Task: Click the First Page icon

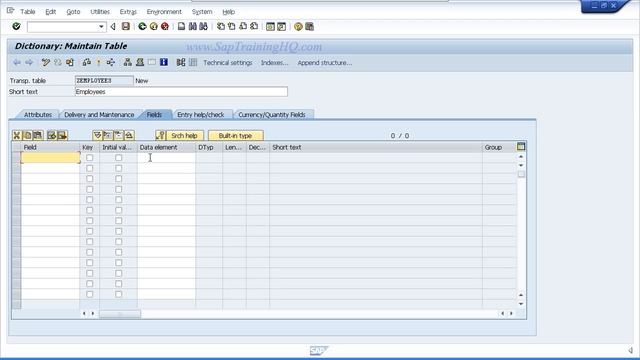Action: (221, 27)
